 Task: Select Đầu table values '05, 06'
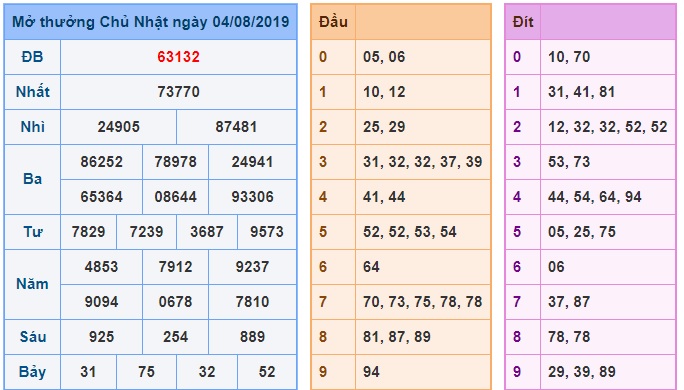384,57
